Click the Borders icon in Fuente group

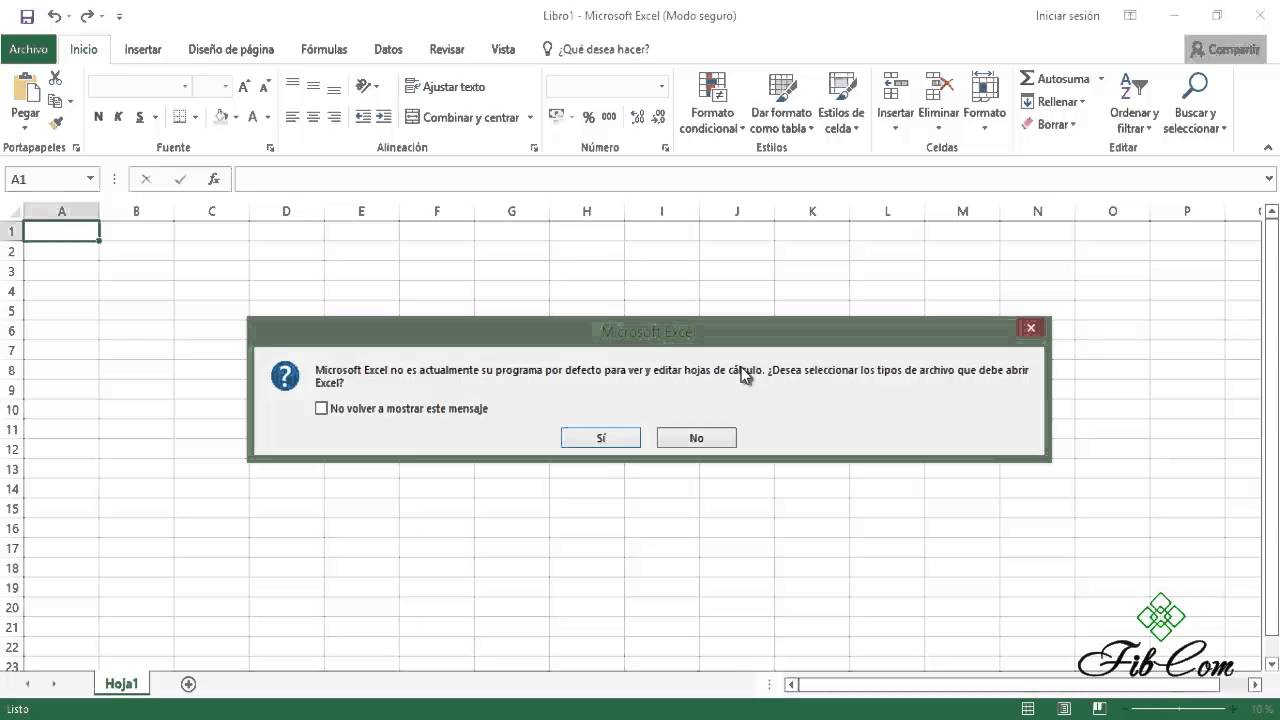[180, 117]
